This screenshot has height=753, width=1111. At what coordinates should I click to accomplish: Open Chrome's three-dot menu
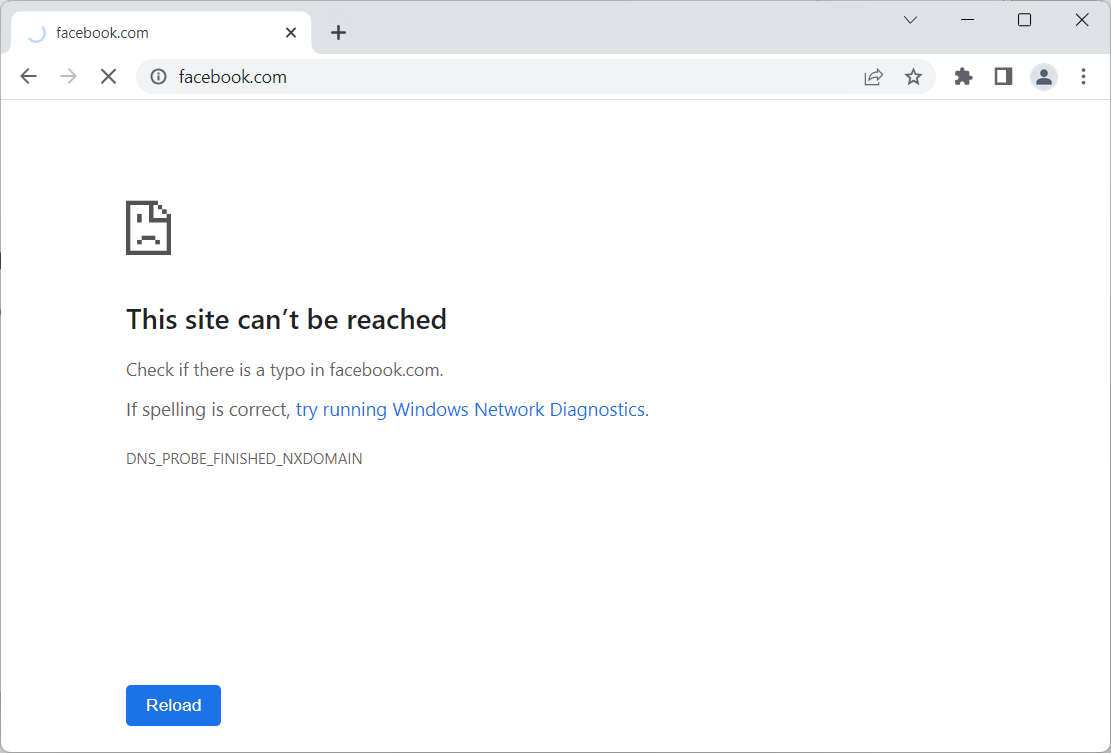(1083, 77)
